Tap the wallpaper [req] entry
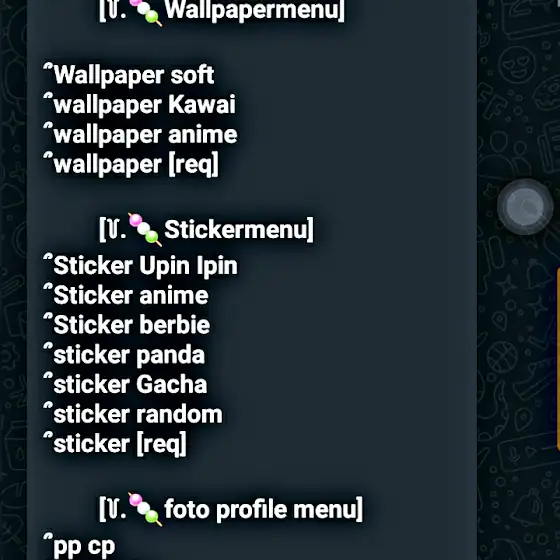This screenshot has height=560, width=560. (131, 165)
